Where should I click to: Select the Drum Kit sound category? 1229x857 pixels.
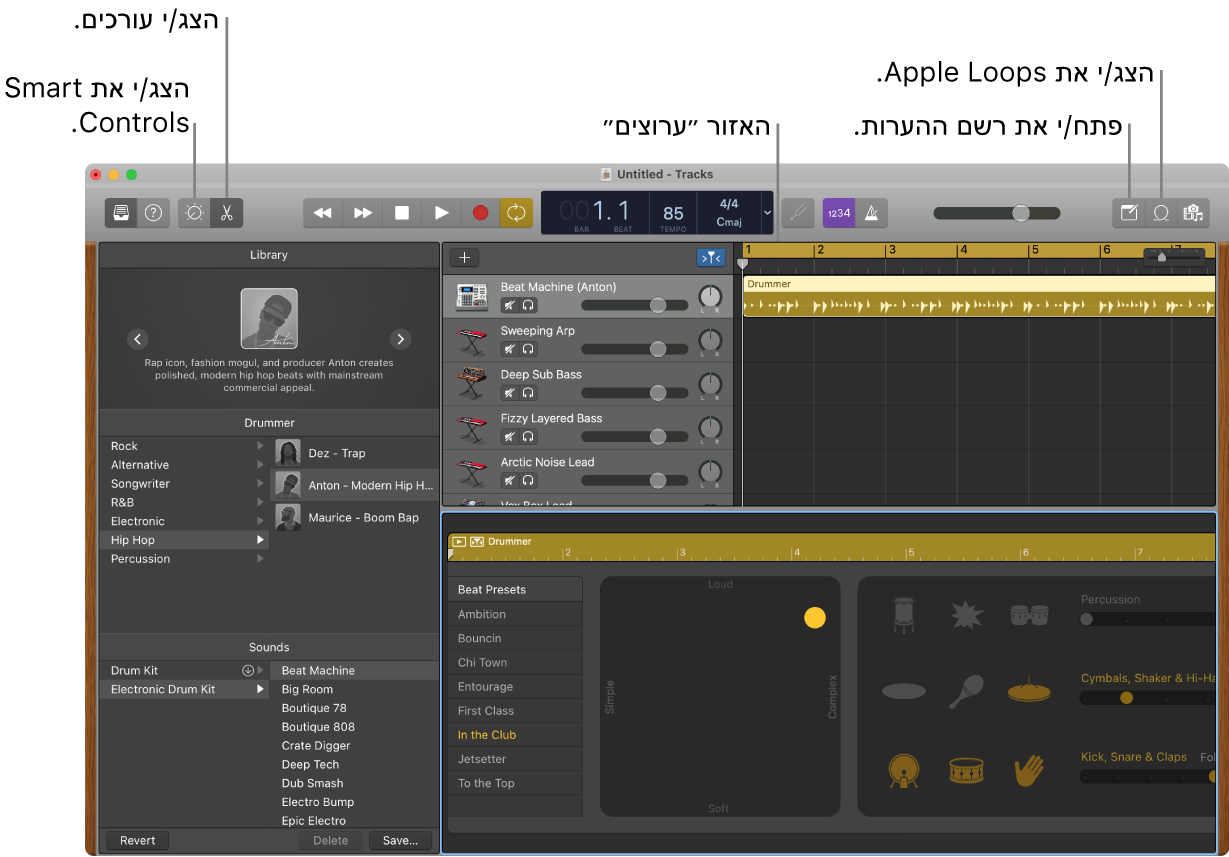point(184,671)
